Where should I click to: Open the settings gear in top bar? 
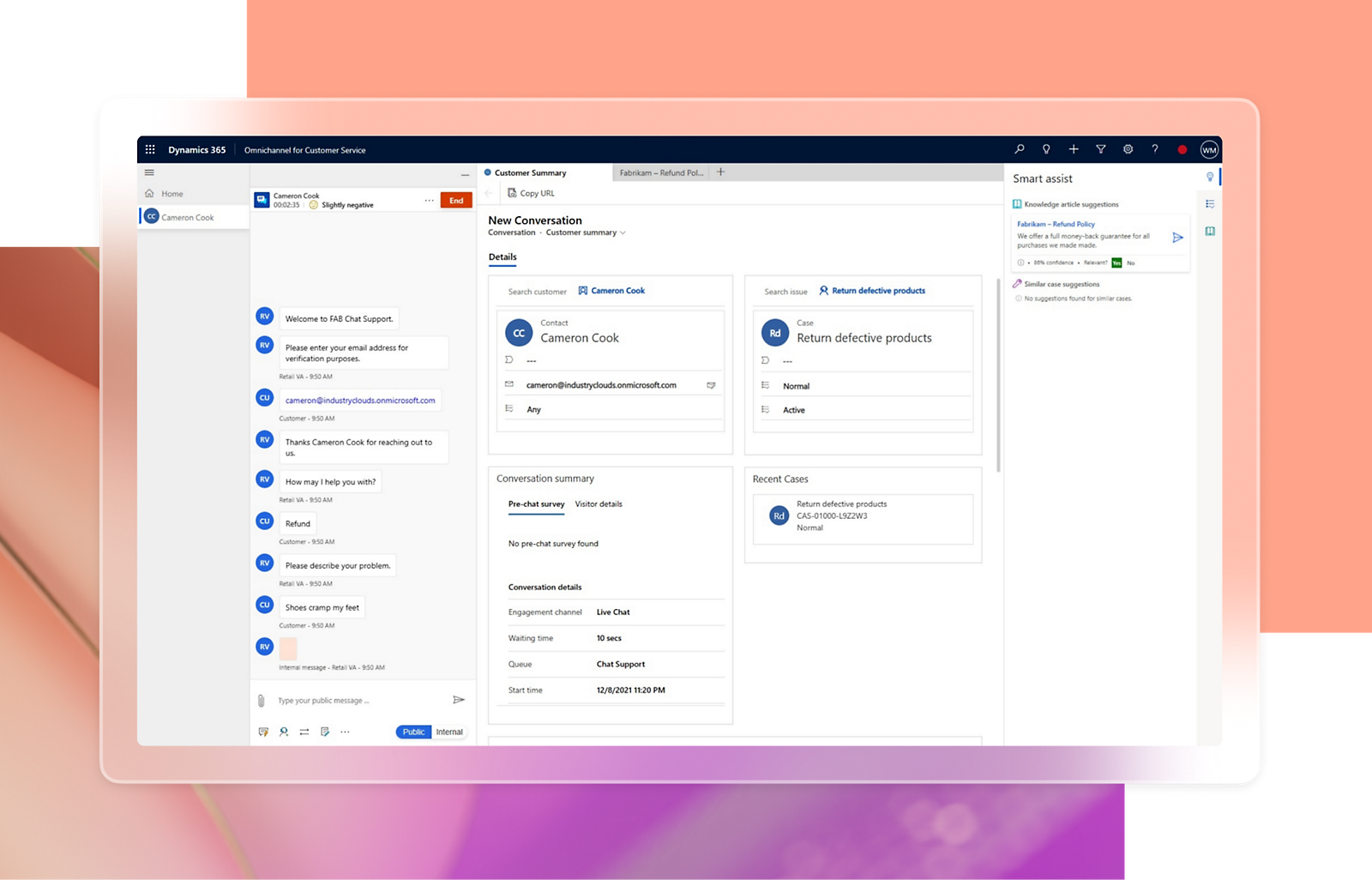point(1128,149)
